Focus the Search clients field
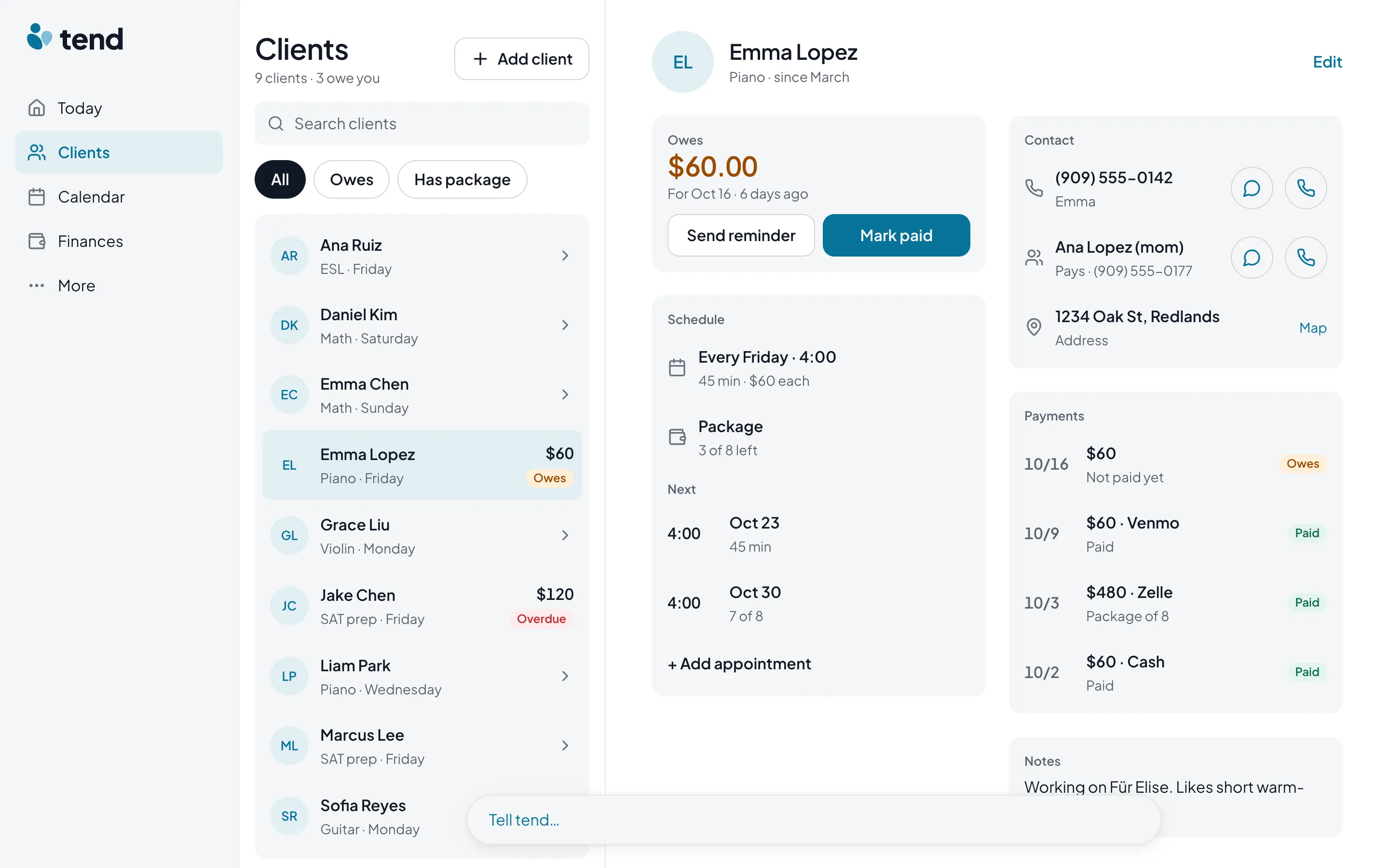Screen dimensions: 1389x868 pyautogui.click(x=422, y=123)
